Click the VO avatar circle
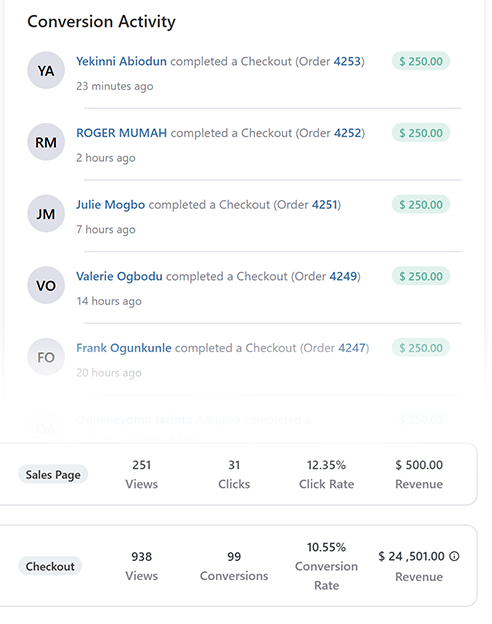This screenshot has width=492, height=624. point(46,285)
